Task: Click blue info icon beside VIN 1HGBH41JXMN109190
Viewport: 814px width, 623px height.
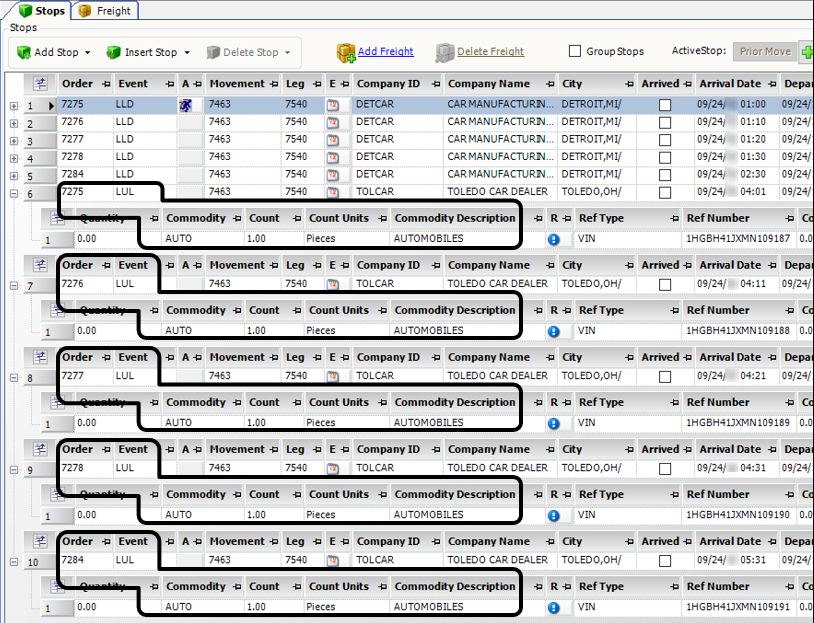Action: click(553, 516)
